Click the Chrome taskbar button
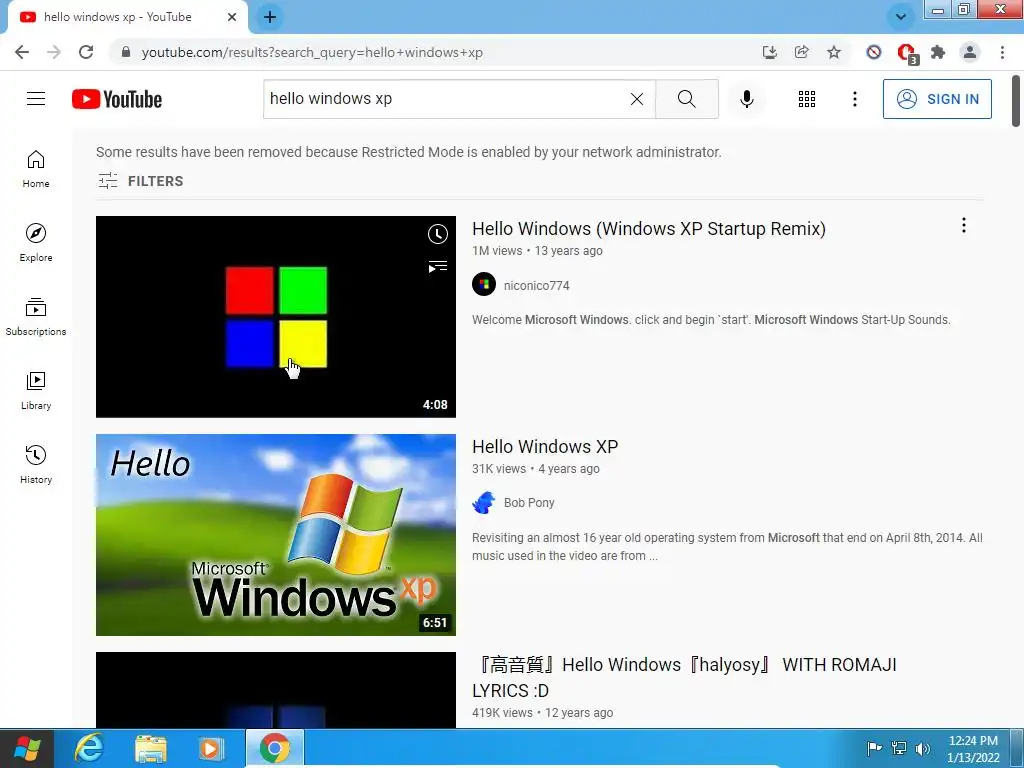The height and width of the screenshot is (768, 1024). 275,748
